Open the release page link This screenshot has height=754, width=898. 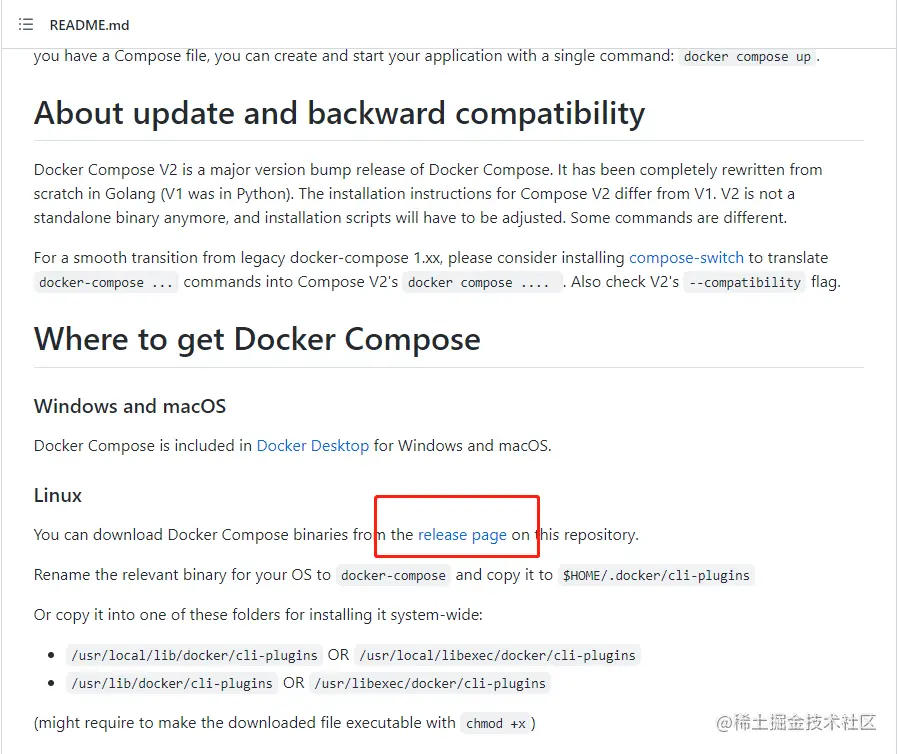462,535
